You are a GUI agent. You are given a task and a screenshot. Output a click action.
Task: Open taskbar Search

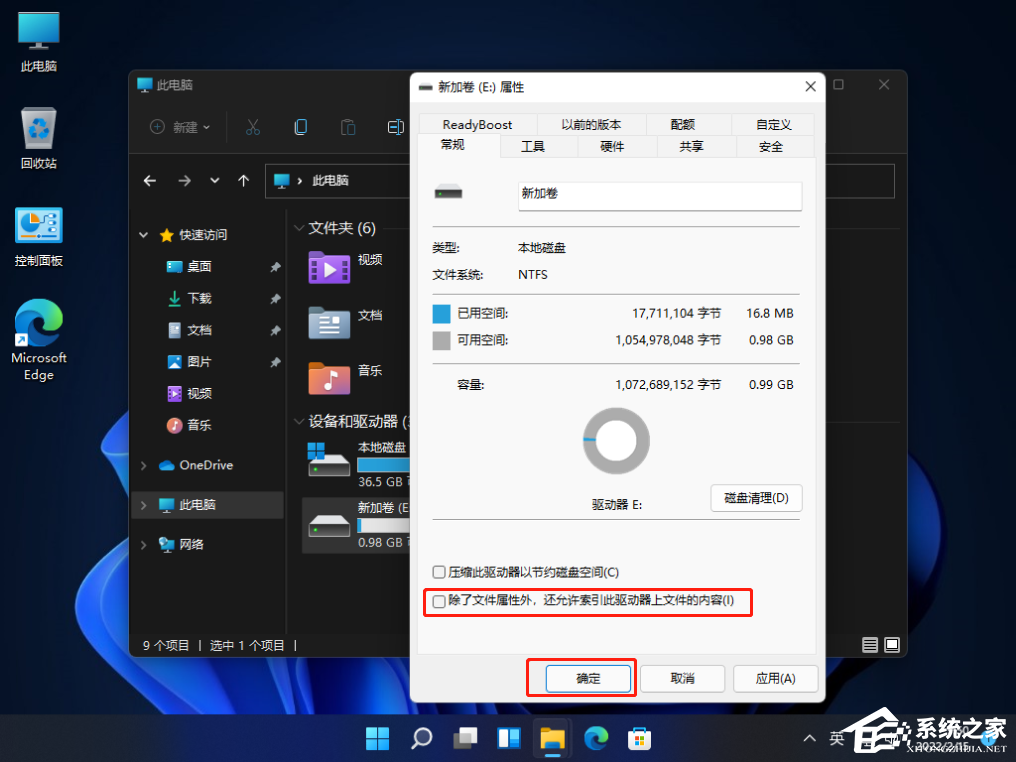pyautogui.click(x=421, y=738)
